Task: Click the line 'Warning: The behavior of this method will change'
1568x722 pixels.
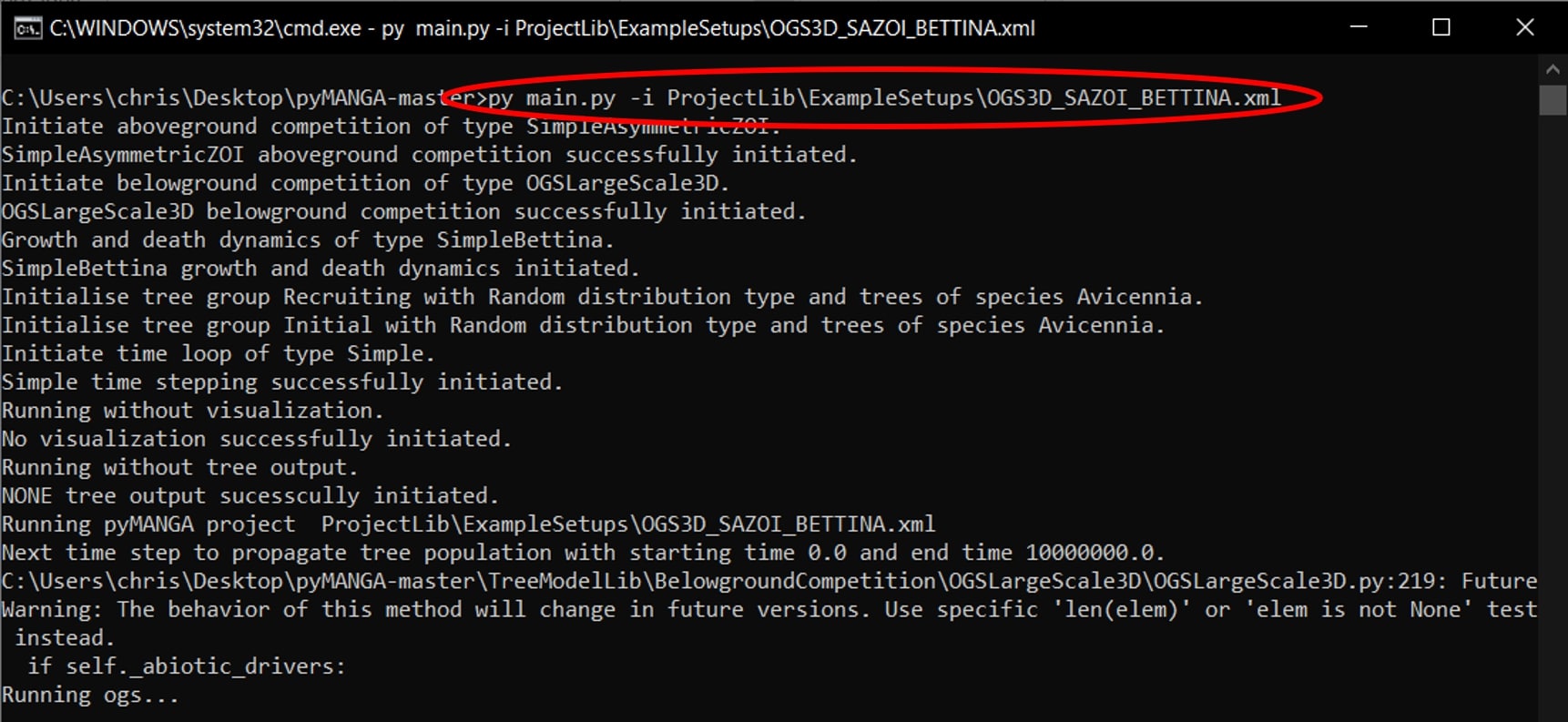Action: click(x=769, y=609)
